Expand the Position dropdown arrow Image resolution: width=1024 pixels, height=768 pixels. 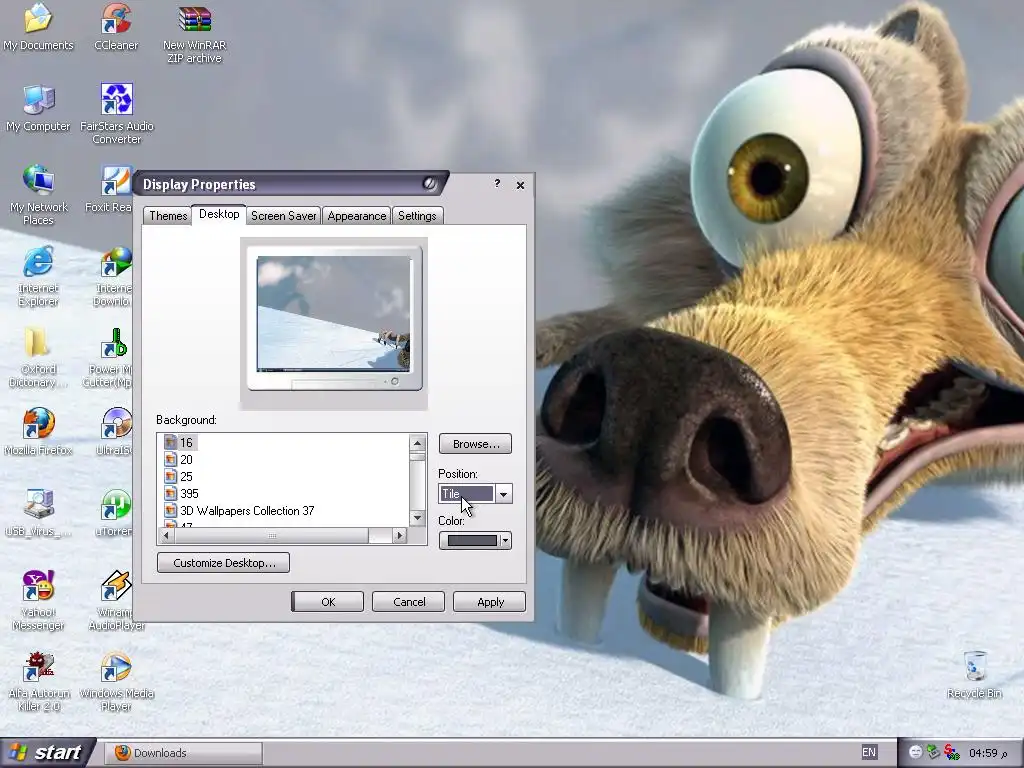pos(504,494)
